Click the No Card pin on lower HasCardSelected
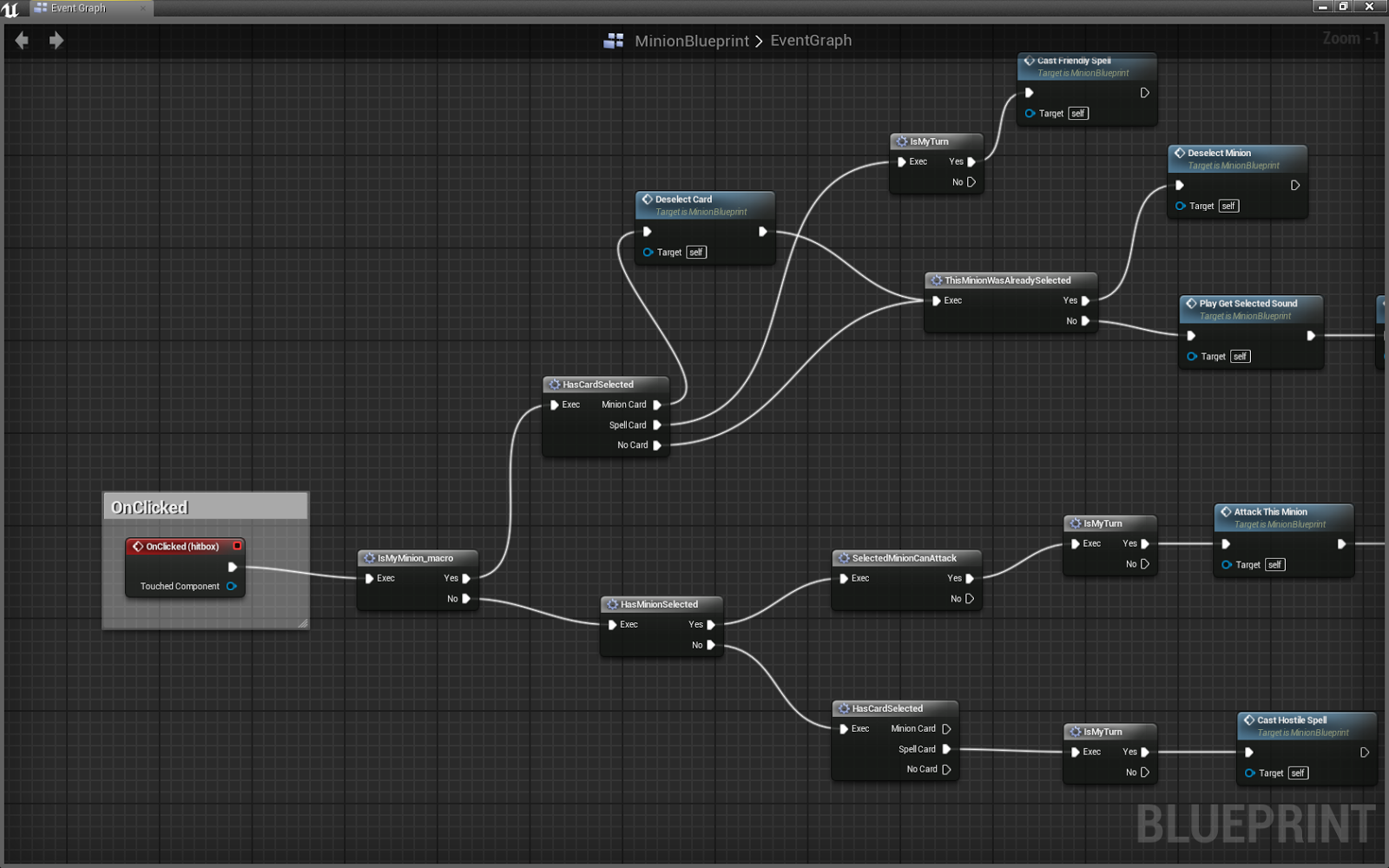 (x=947, y=769)
